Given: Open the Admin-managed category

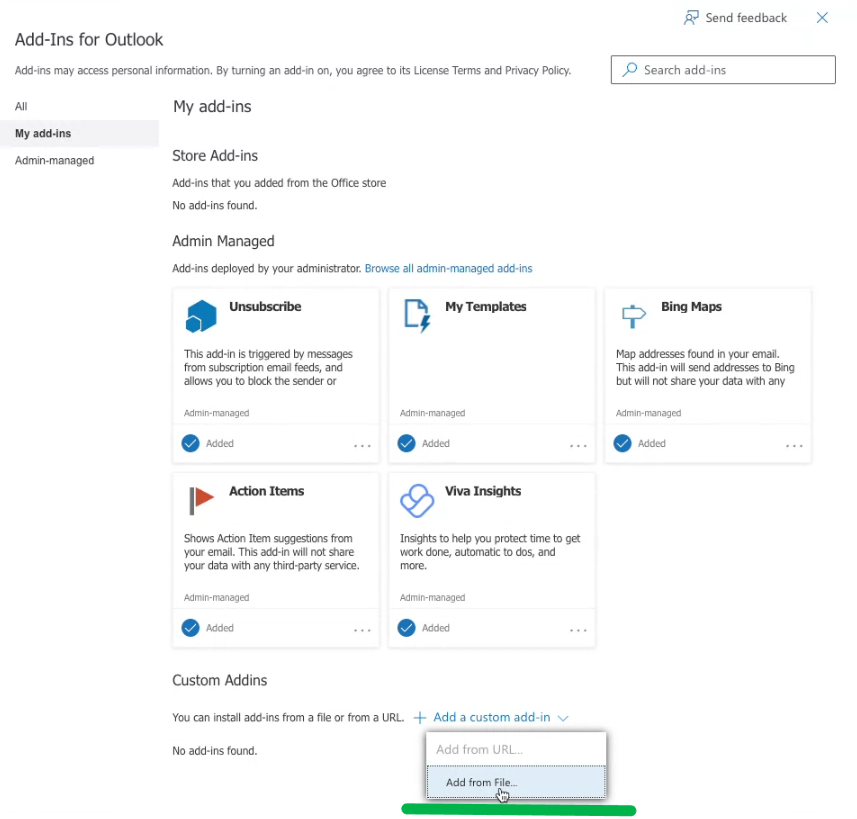Looking at the screenshot, I should tap(54, 161).
